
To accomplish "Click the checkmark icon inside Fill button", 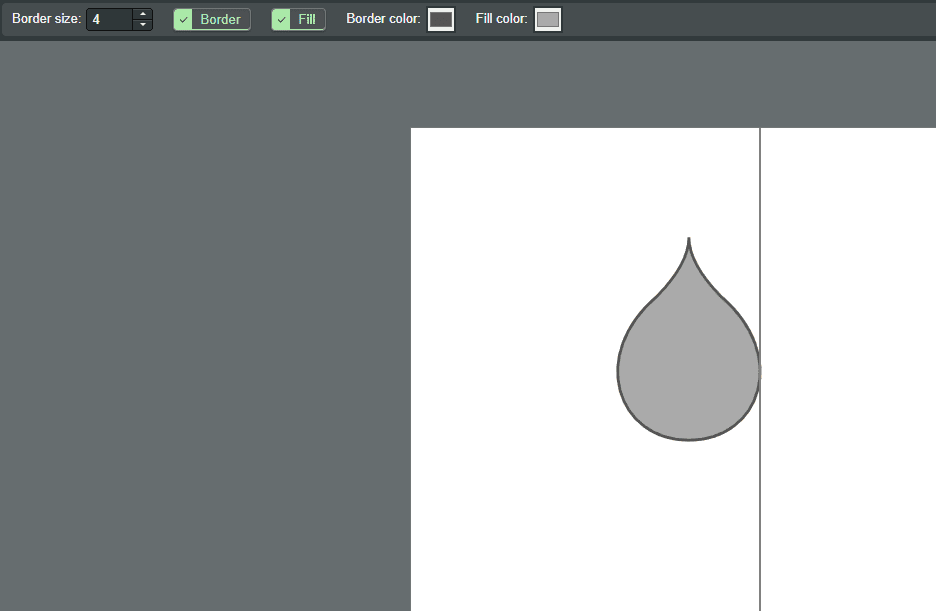I will [x=281, y=19].
